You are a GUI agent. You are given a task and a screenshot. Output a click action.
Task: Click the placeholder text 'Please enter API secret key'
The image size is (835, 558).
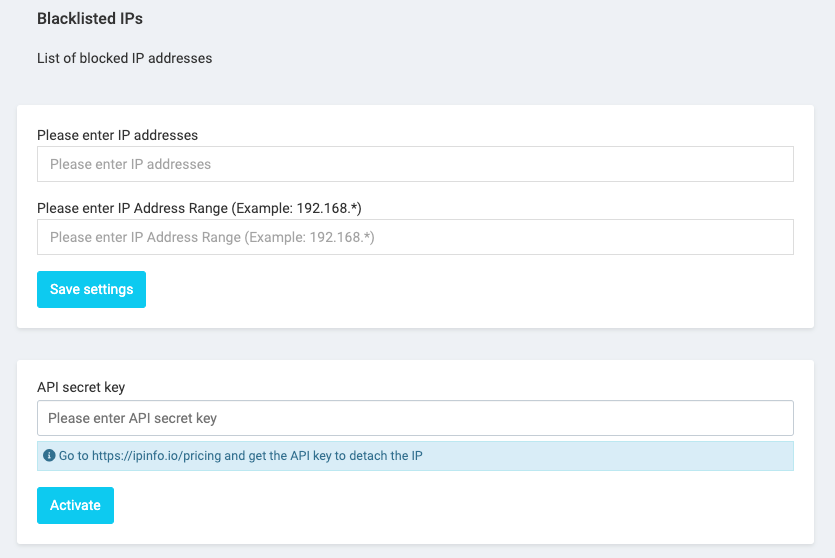pos(133,418)
